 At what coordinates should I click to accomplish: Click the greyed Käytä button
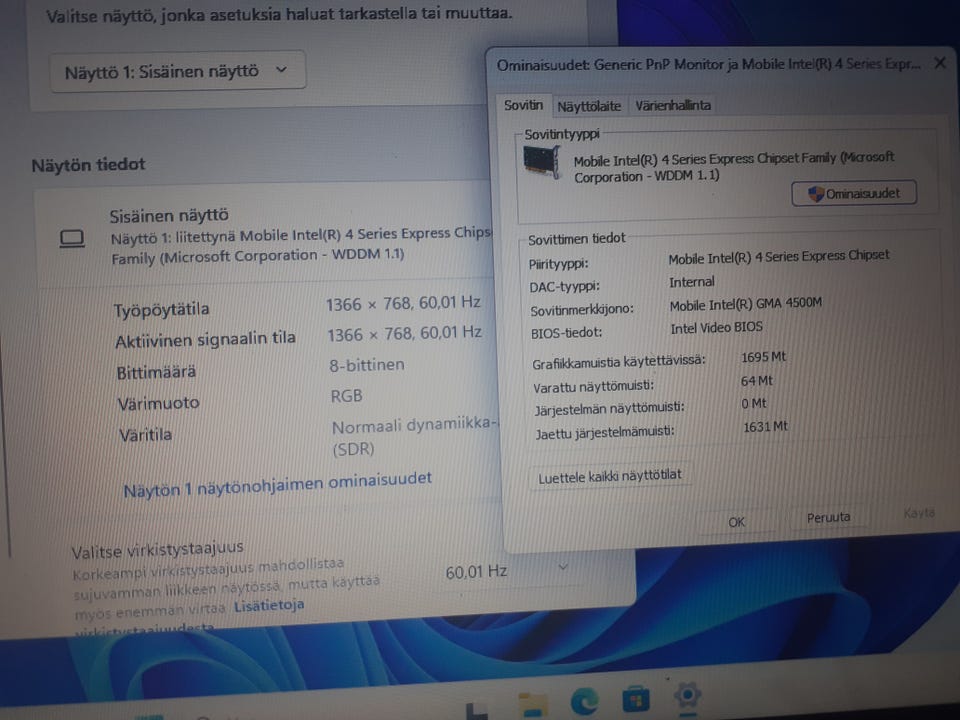pyautogui.click(x=918, y=513)
